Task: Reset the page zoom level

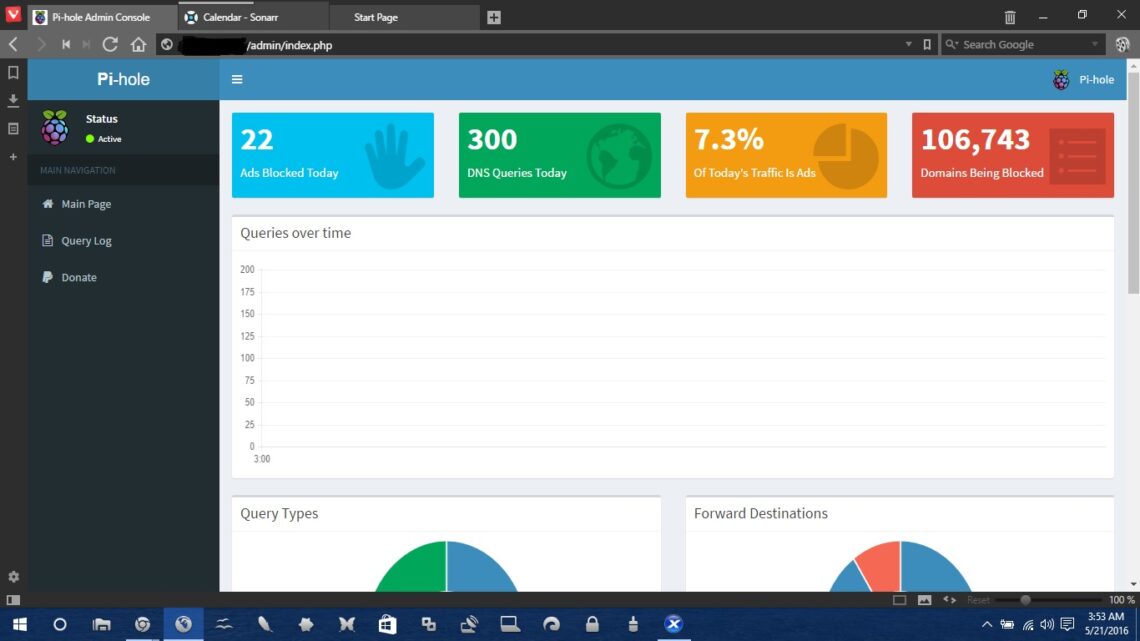Action: click(x=978, y=600)
